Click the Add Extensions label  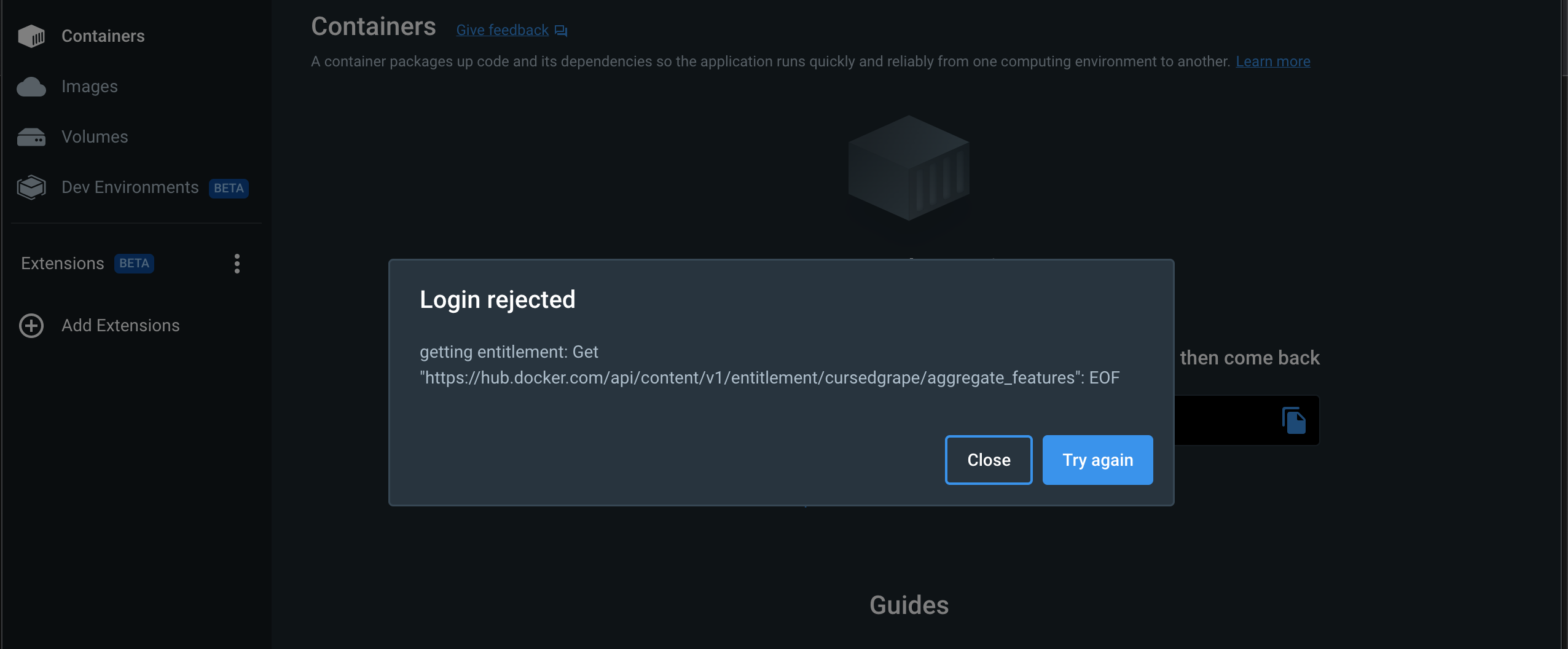(x=120, y=326)
